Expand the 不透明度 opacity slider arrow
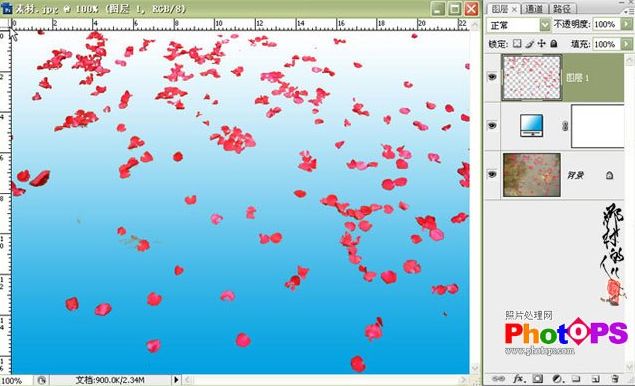Screen dimensions: 635x386 626,24
